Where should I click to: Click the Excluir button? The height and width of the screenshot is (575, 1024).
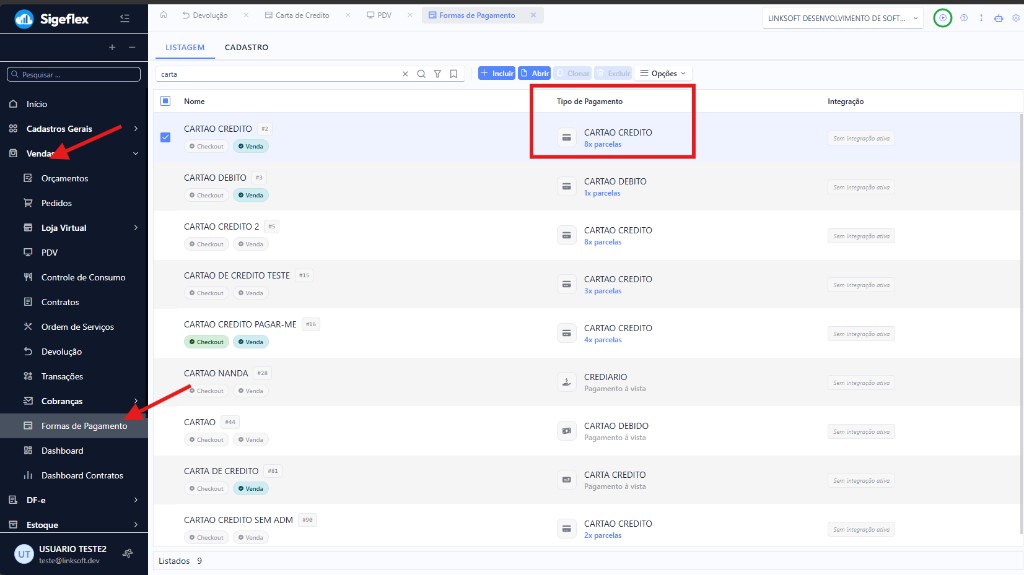pos(613,73)
